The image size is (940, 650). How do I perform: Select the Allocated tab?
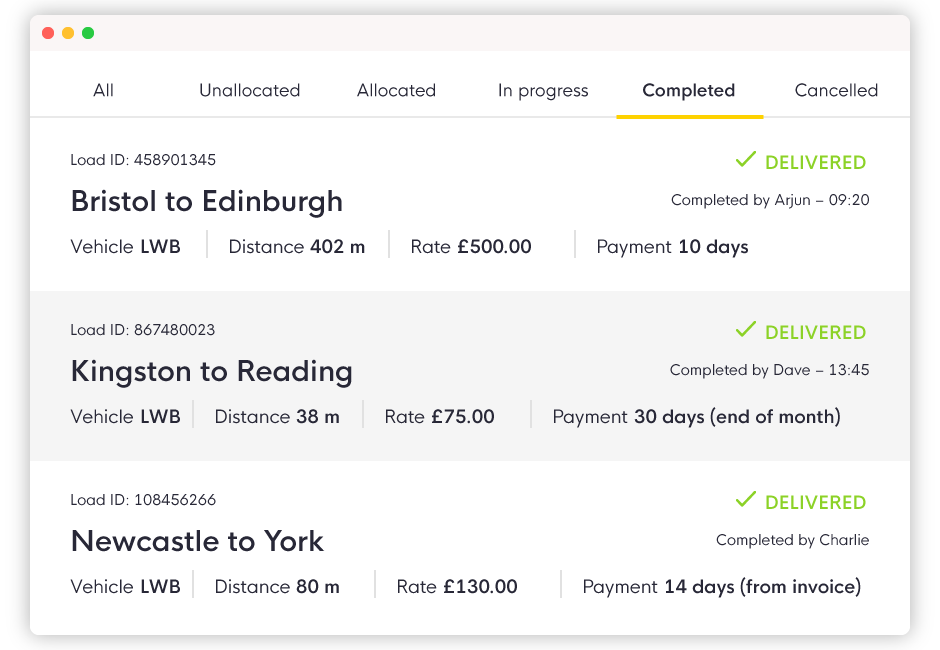pyautogui.click(x=396, y=91)
